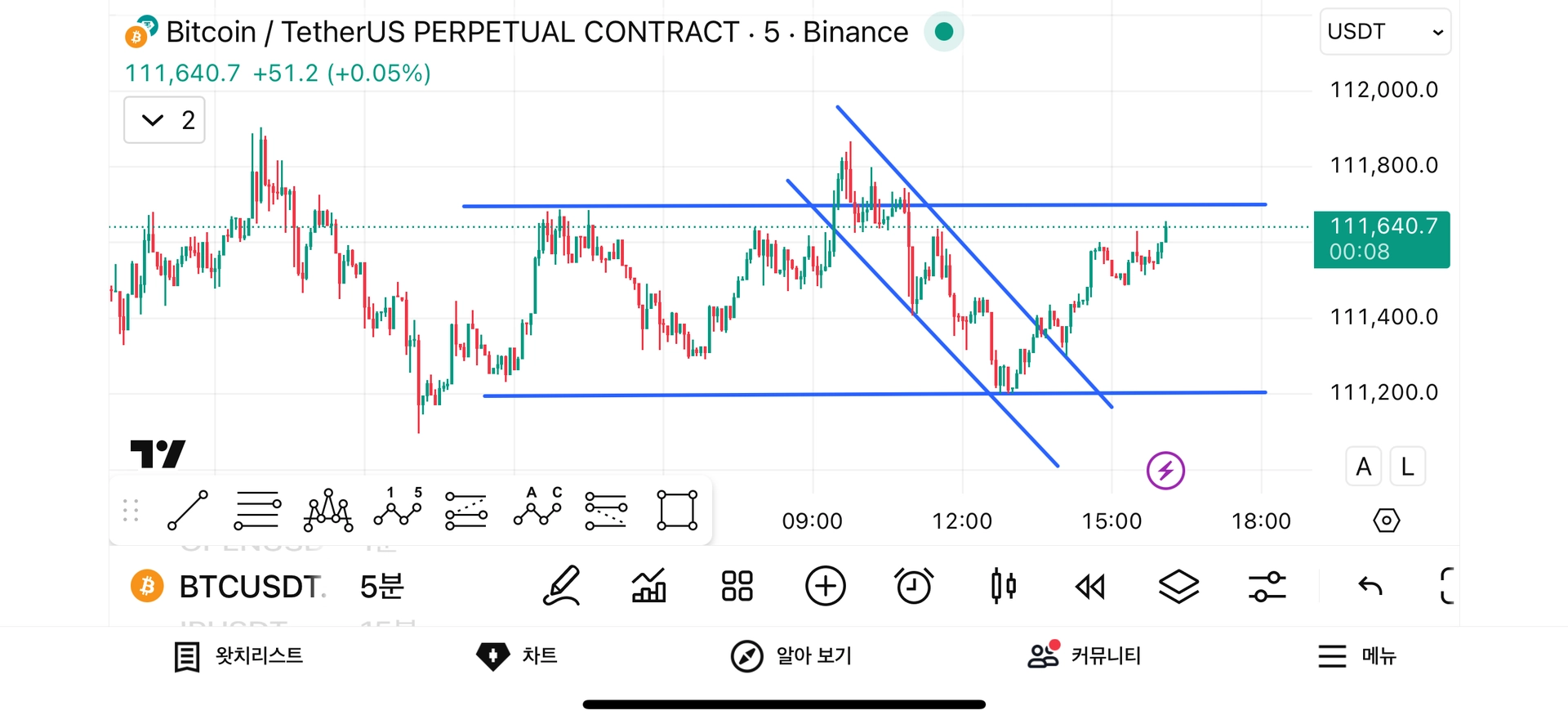Toggle auto scale with A button
This screenshot has width=1568, height=724.
[x=1363, y=467]
